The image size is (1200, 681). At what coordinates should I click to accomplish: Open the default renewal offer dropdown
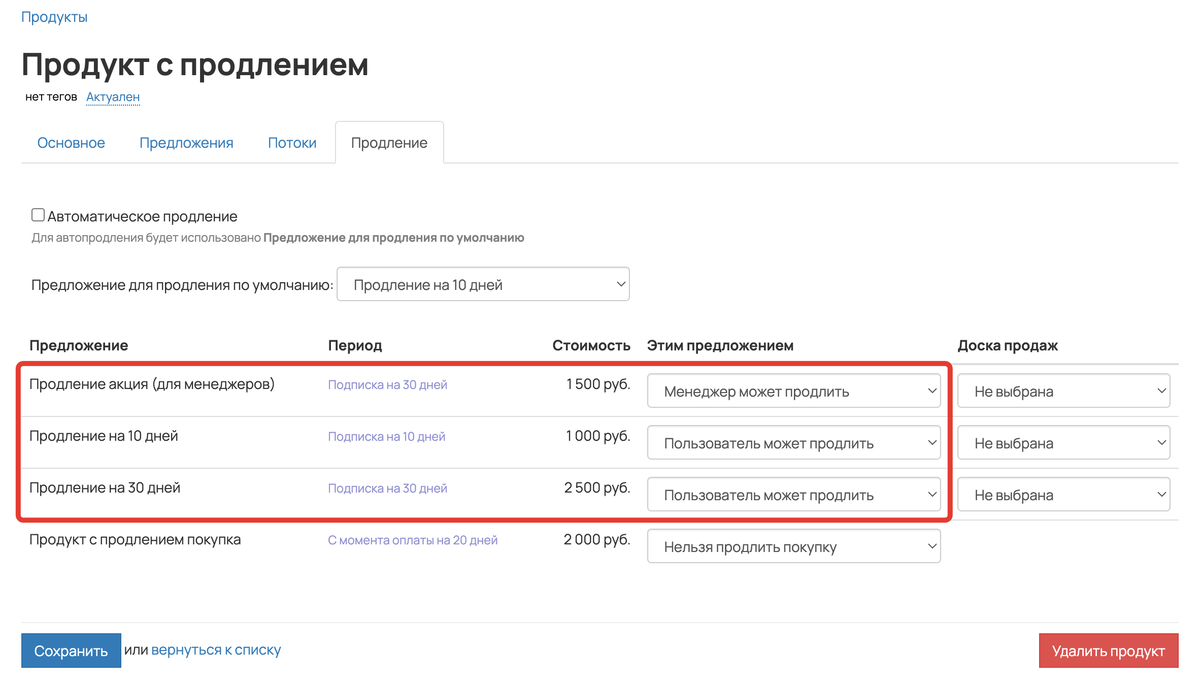pyautogui.click(x=483, y=285)
